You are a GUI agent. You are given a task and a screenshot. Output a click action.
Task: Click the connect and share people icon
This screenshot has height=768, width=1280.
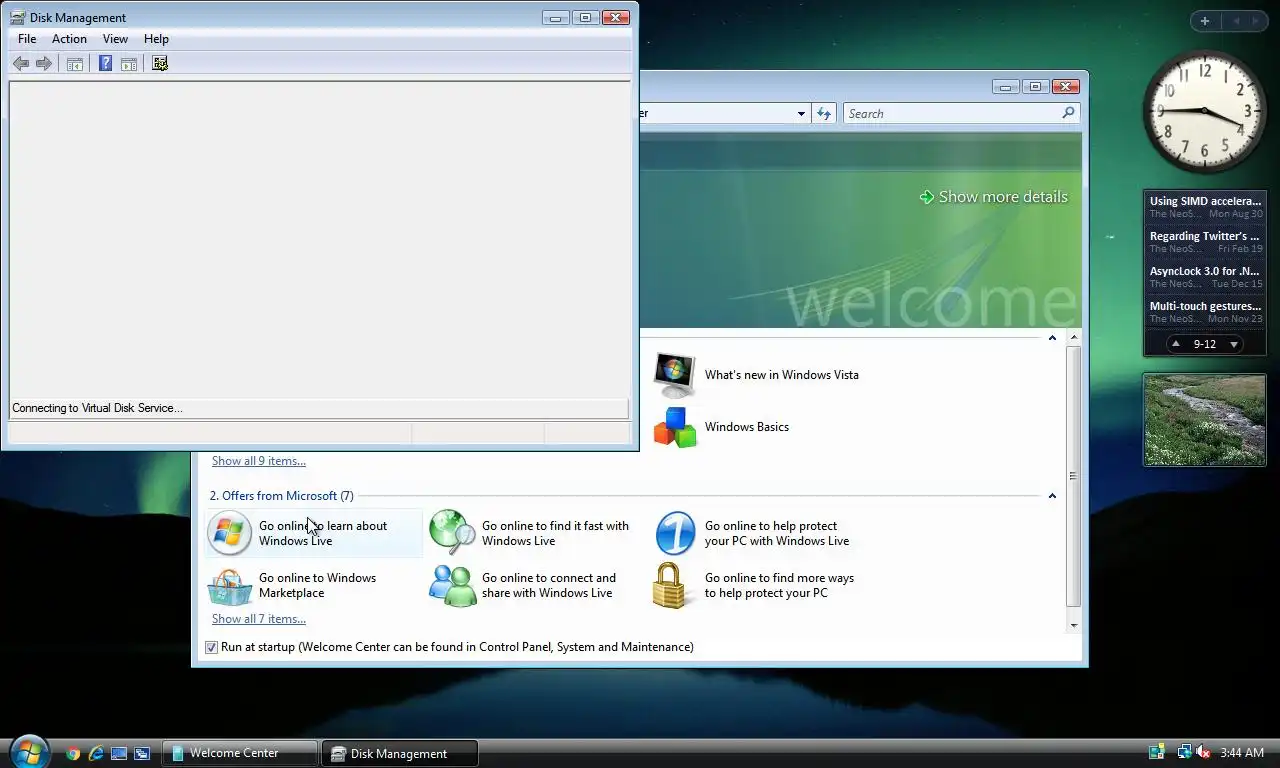[x=452, y=585]
